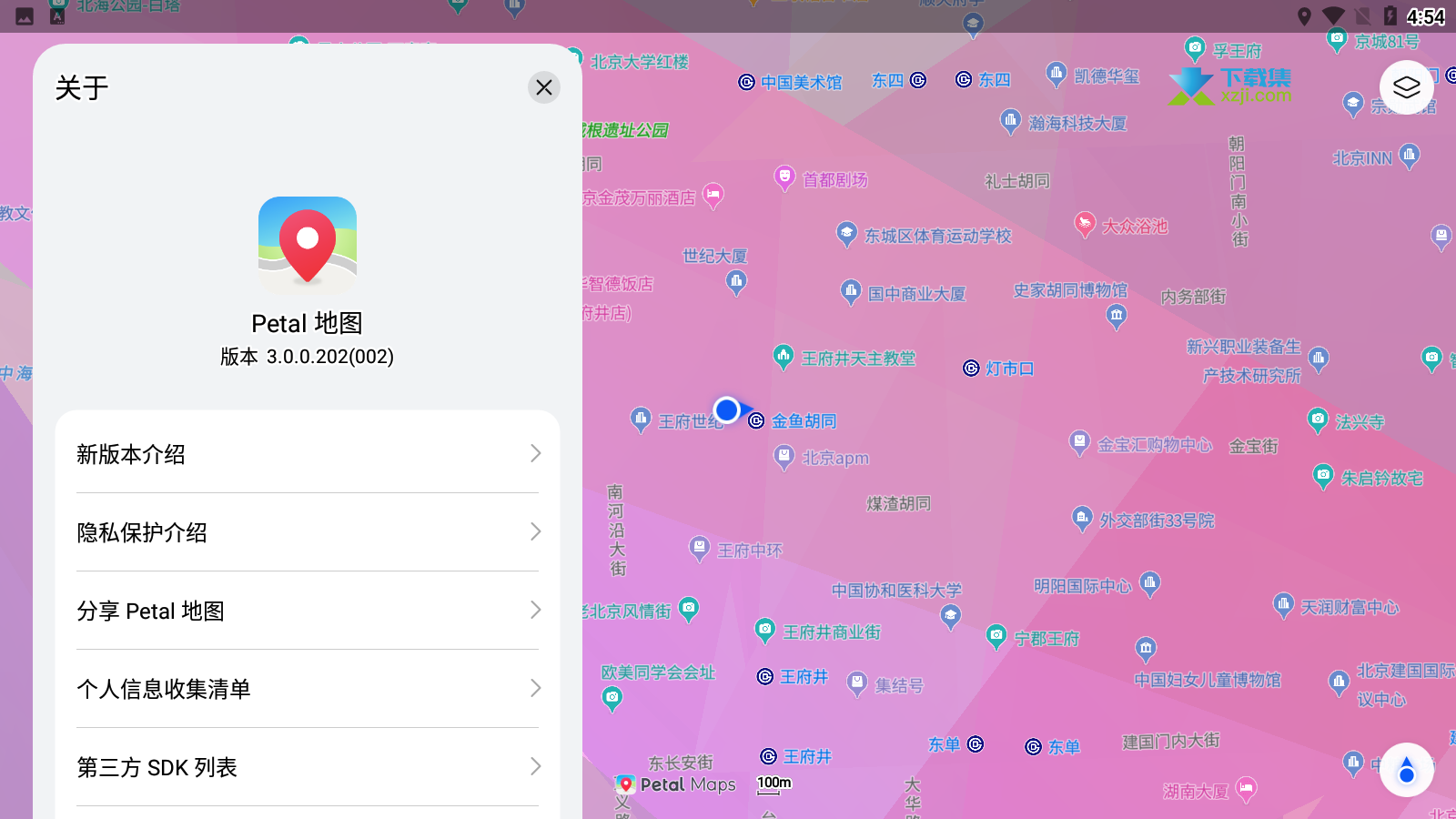
Task: Tap the 金宝汇购物中心 shopping marker
Action: pyautogui.click(x=1079, y=443)
